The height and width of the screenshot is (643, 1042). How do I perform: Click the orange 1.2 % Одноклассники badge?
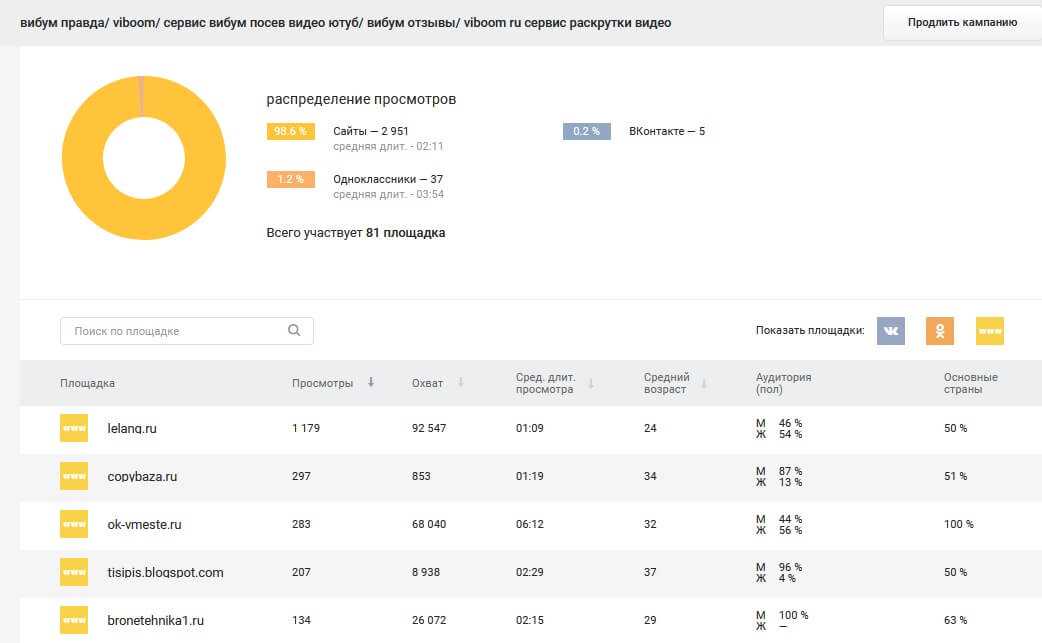tap(290, 180)
